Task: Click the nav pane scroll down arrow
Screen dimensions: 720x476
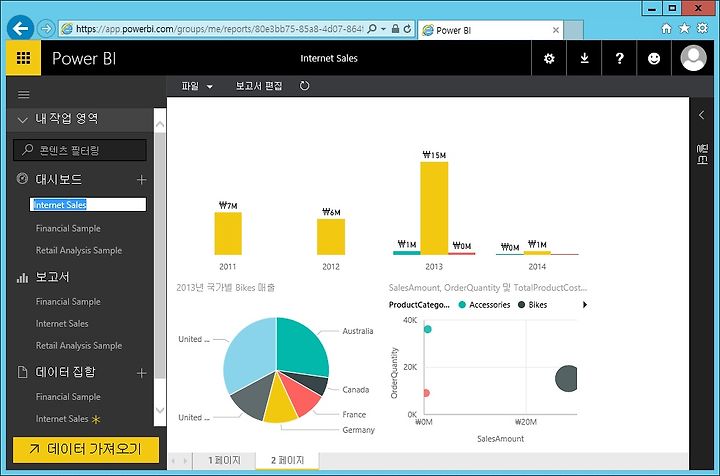Action: (x=160, y=410)
